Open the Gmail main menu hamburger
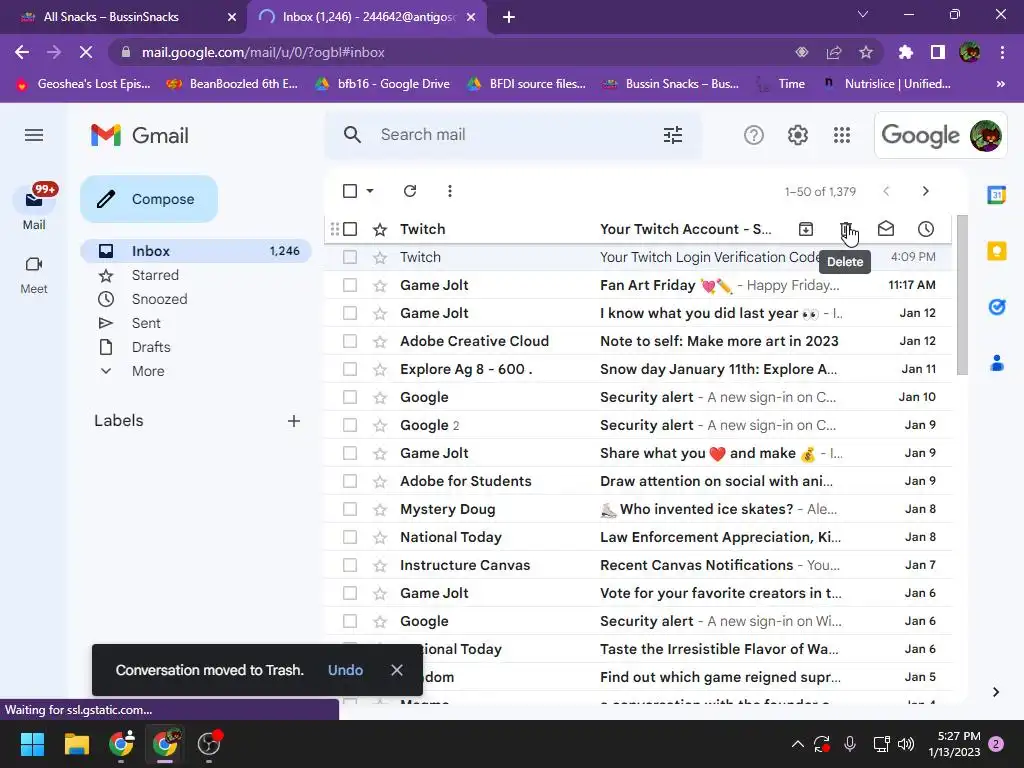1024x768 pixels. pyautogui.click(x=34, y=135)
